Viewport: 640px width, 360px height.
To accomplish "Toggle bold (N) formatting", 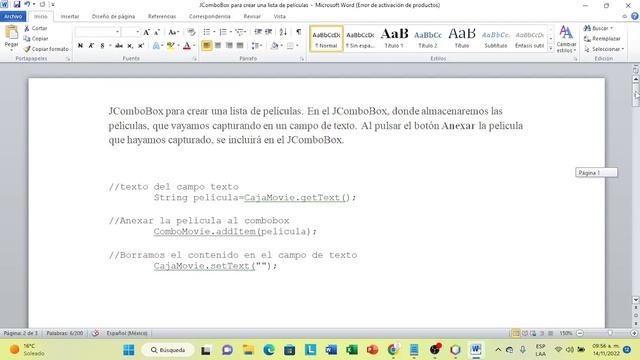I will (x=80, y=46).
